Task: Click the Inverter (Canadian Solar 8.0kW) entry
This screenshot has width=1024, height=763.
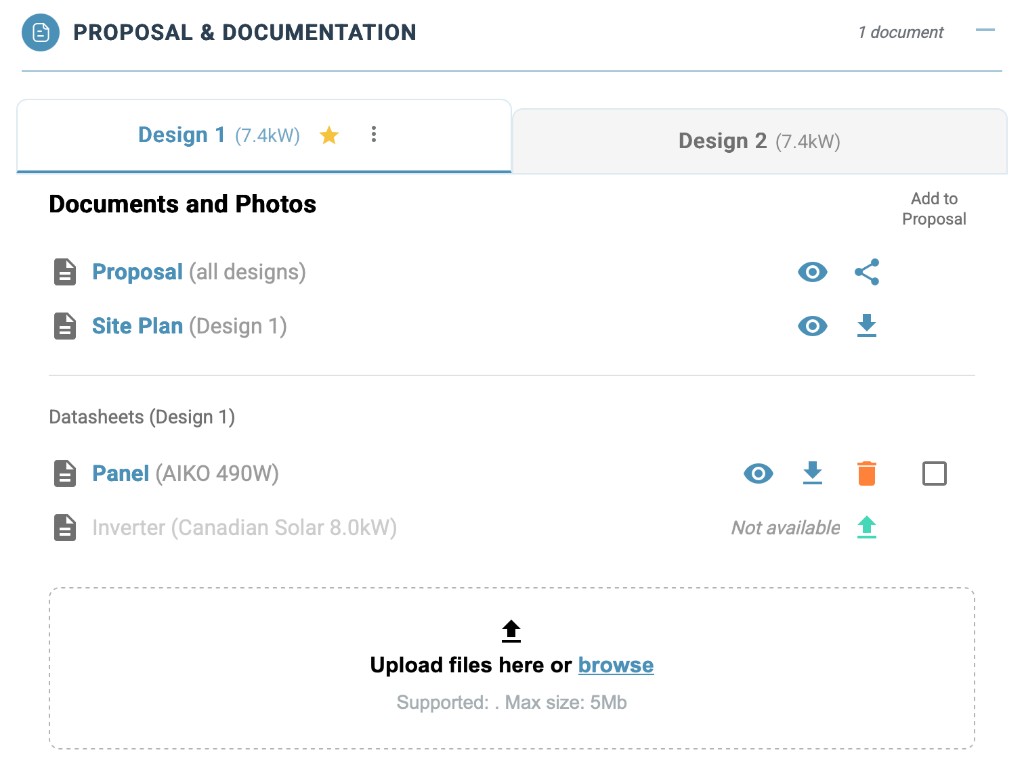Action: (x=244, y=527)
